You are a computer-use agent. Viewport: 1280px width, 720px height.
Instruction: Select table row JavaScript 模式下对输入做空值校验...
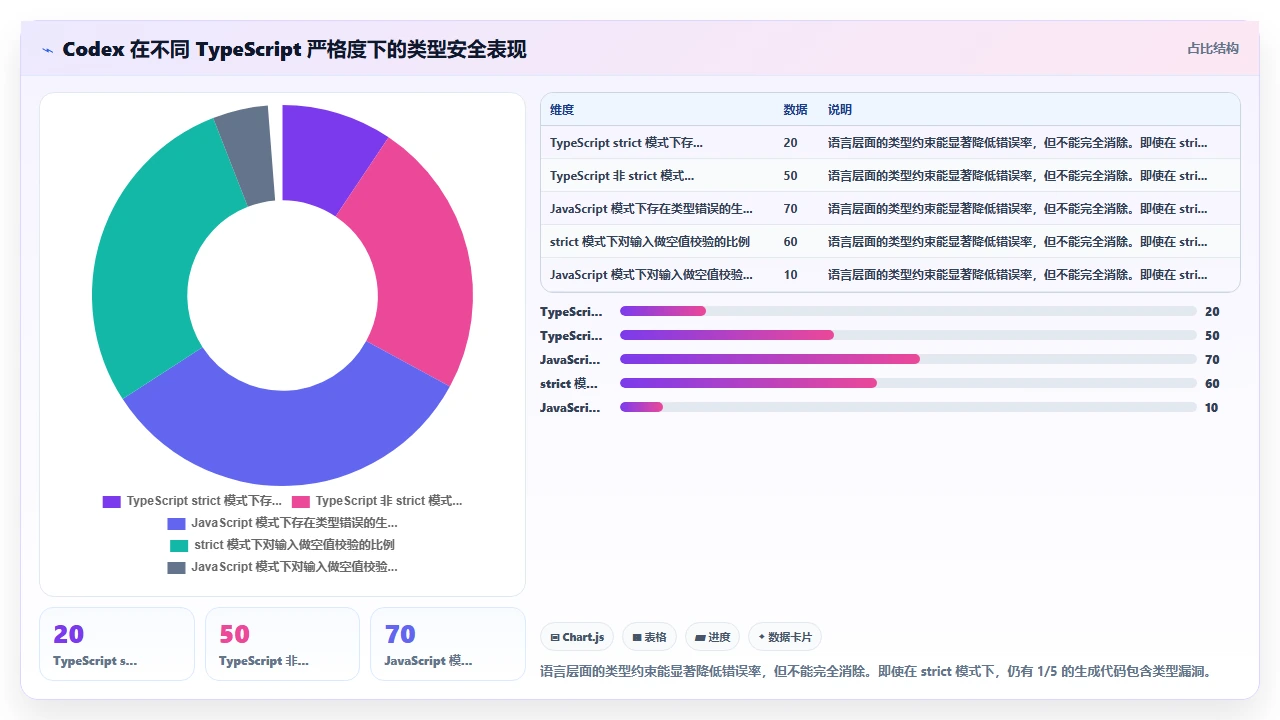point(890,275)
